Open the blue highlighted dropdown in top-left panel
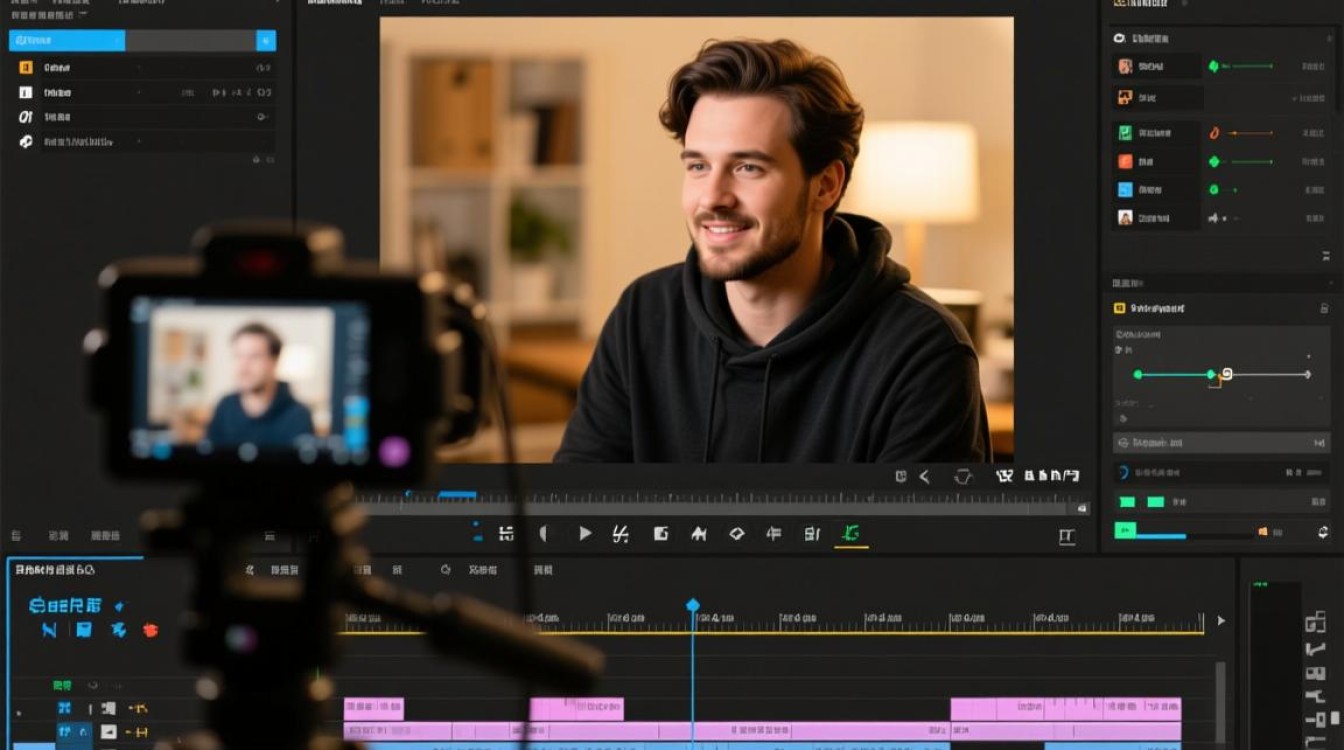This screenshot has height=750, width=1344. [67, 41]
